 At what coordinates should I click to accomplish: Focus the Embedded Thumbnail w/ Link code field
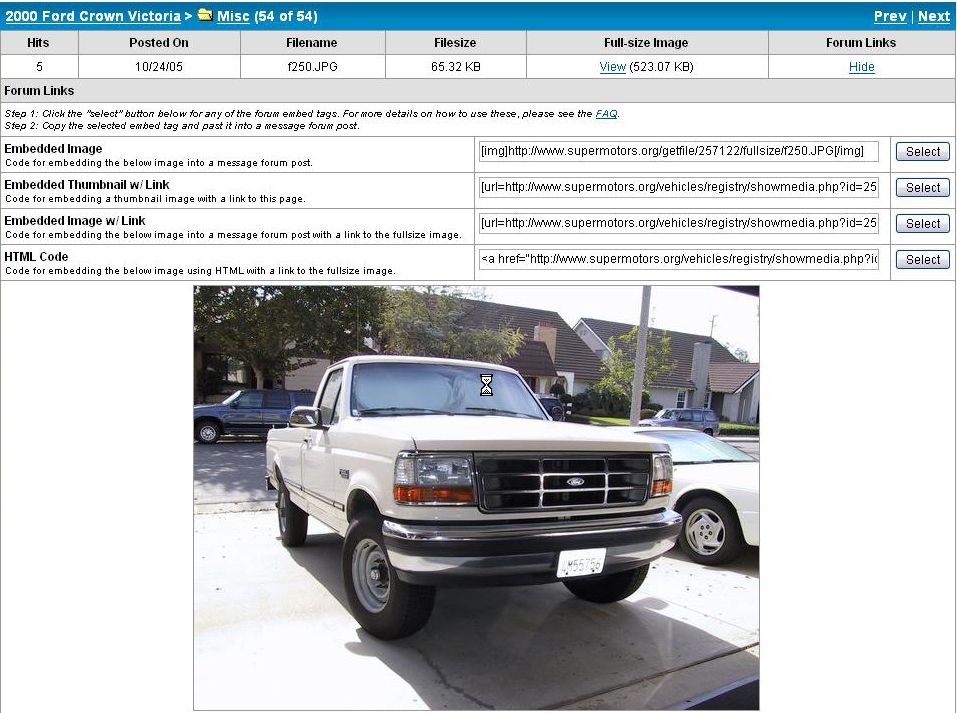pos(679,187)
